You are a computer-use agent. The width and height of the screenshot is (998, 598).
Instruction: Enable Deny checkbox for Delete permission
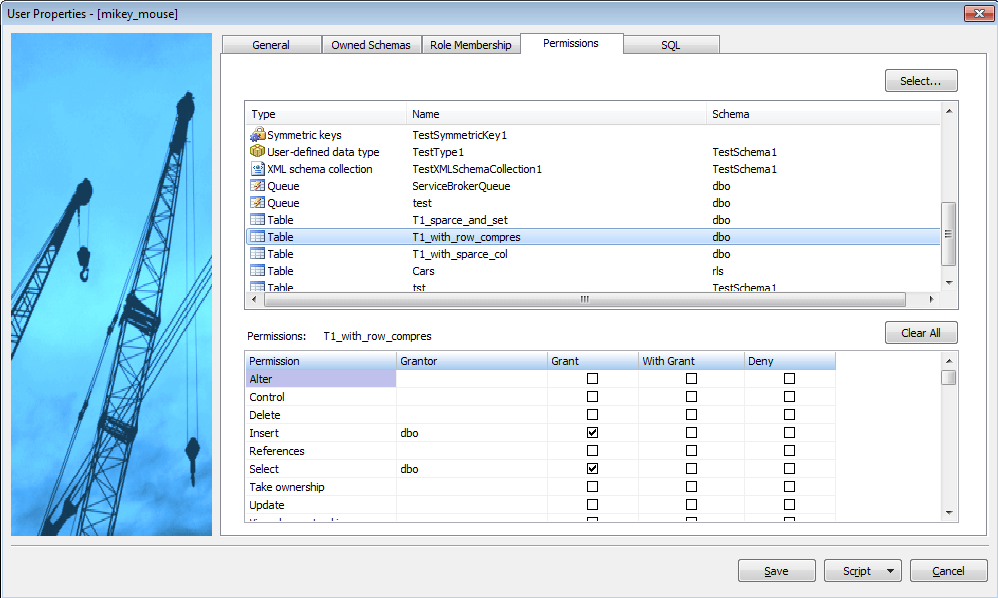click(x=790, y=415)
